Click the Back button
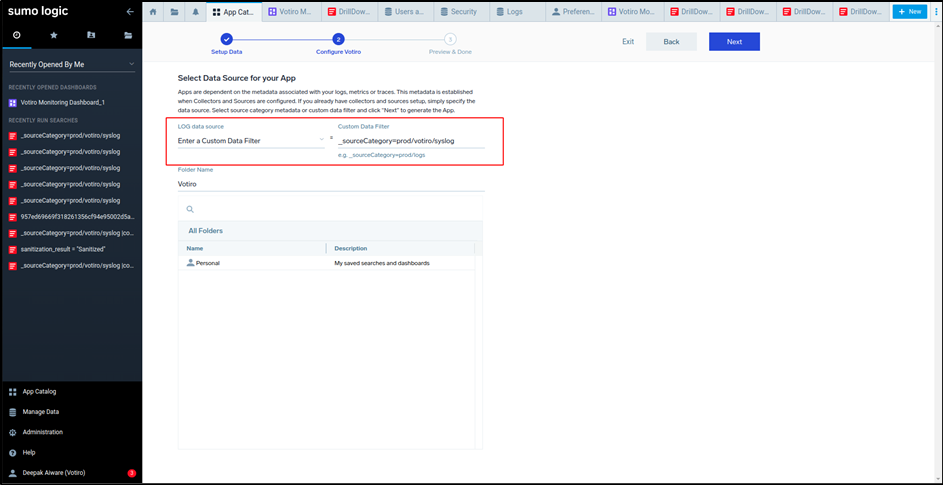This screenshot has height=485, width=943. click(x=671, y=42)
